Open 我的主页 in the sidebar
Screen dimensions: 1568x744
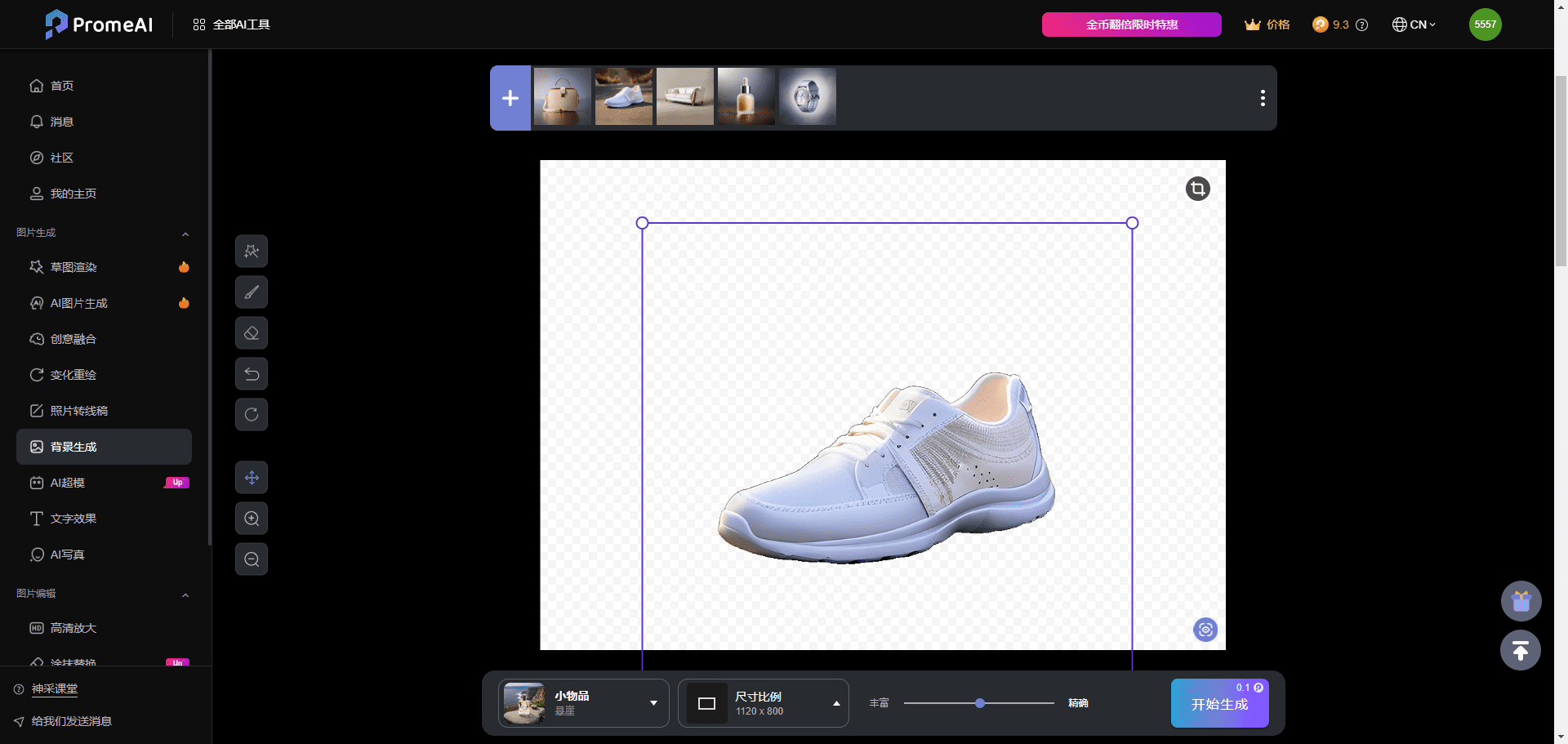[x=104, y=194]
